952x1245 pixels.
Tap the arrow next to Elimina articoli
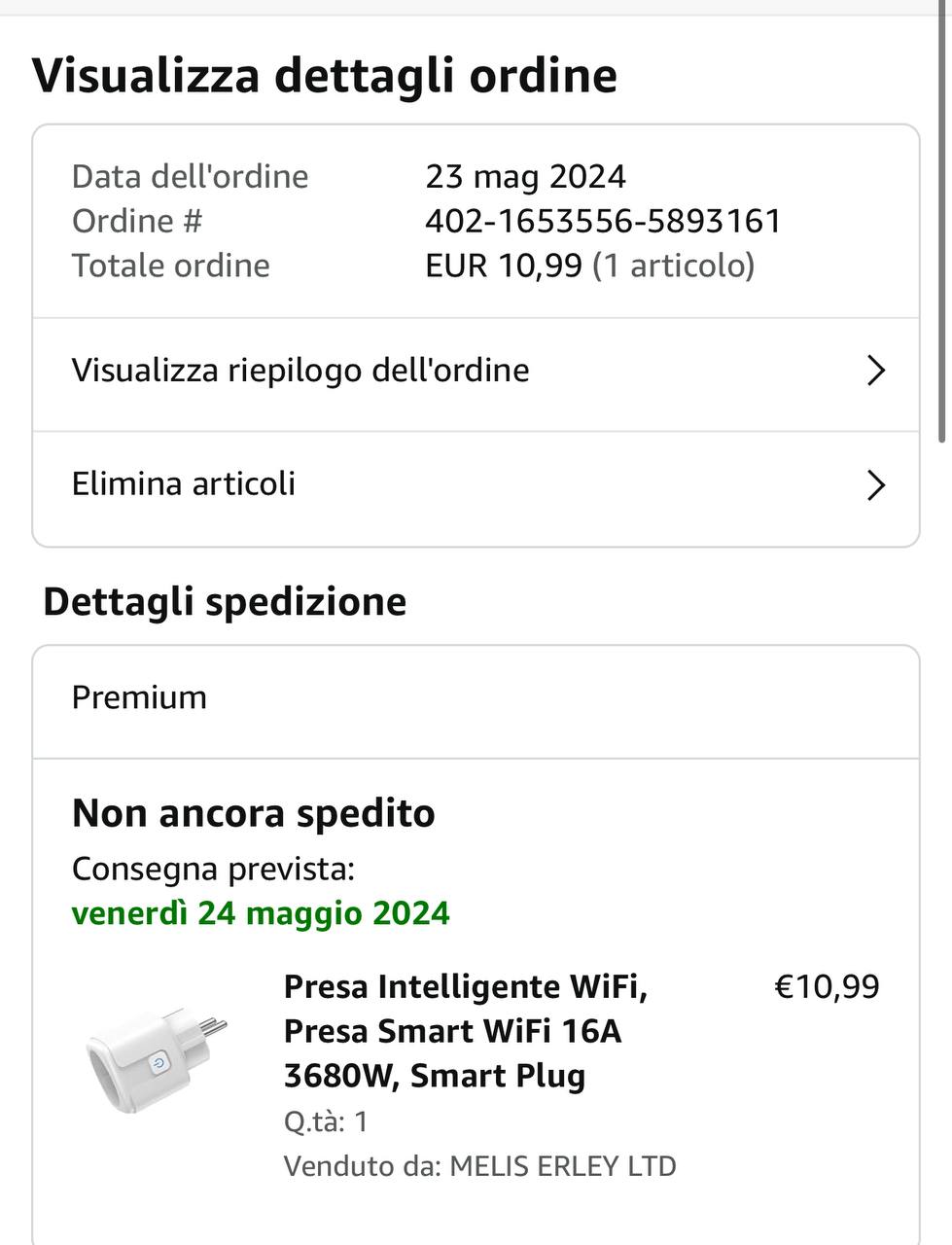coord(875,484)
